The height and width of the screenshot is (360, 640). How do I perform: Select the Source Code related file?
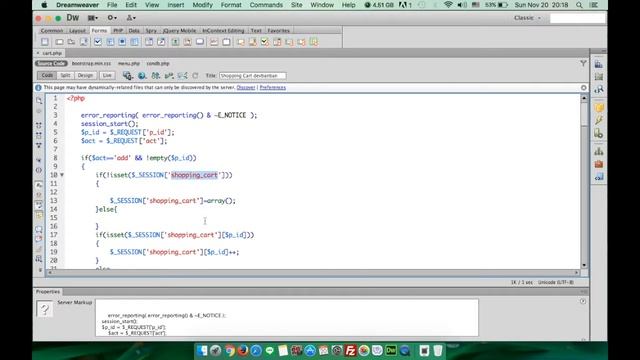click(51, 63)
